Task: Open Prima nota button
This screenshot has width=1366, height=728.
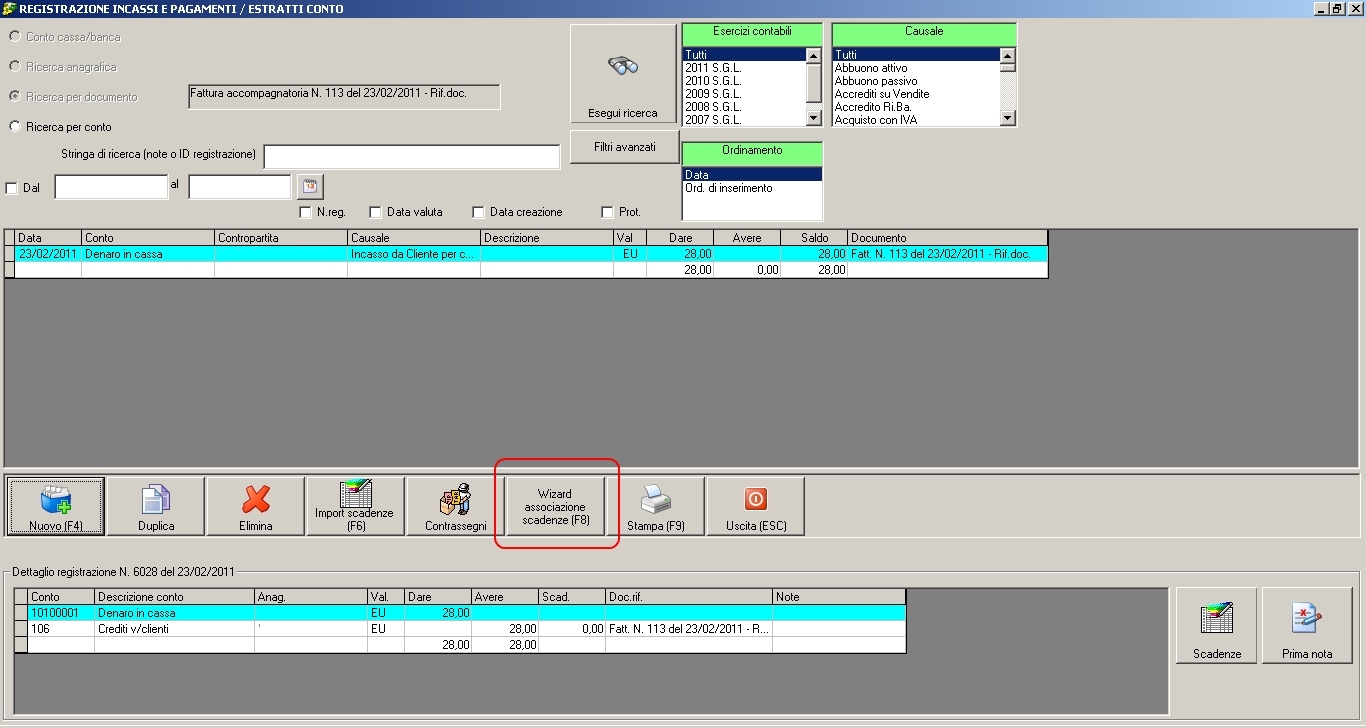Action: point(1307,625)
